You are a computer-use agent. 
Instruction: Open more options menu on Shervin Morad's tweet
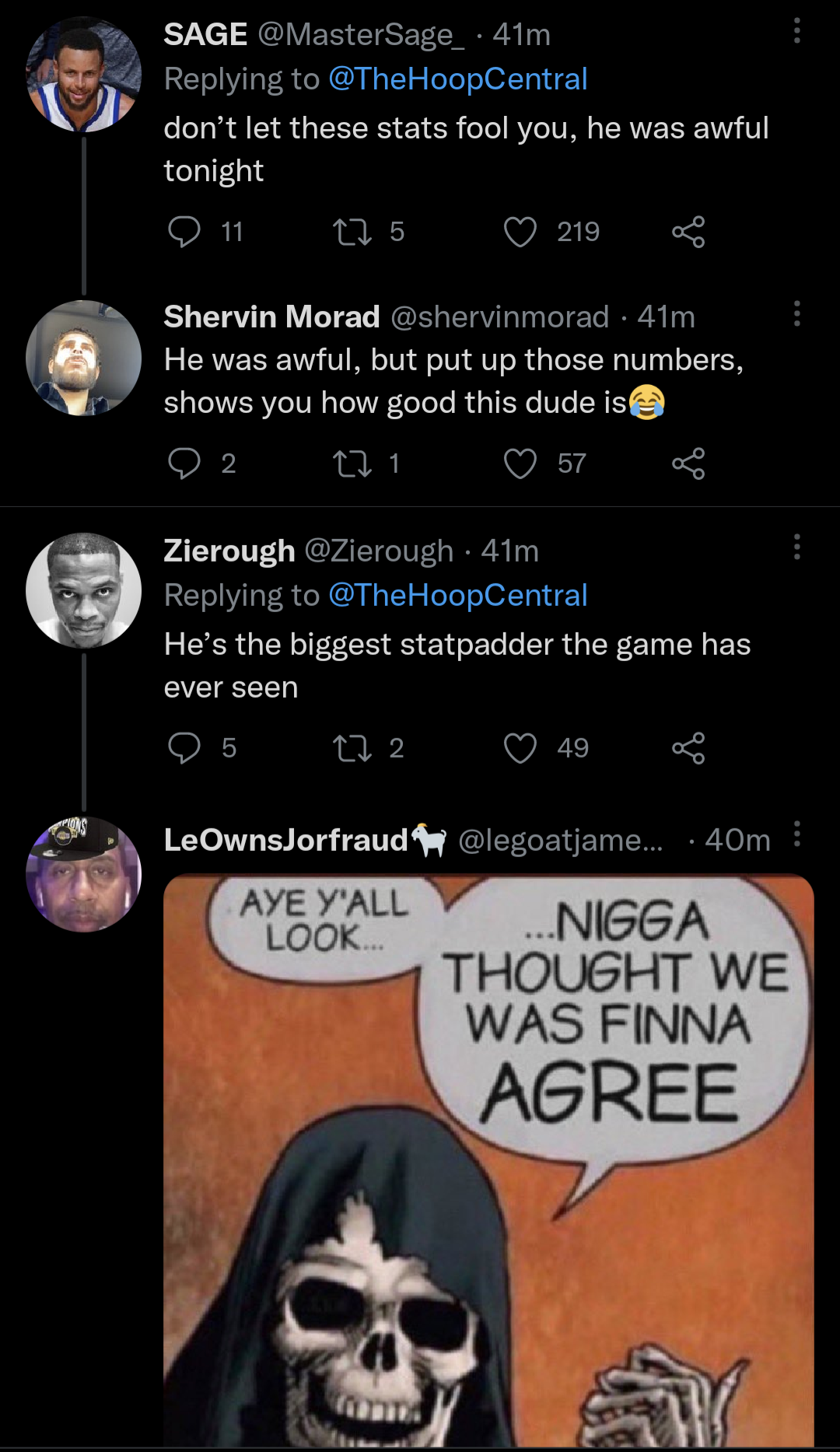click(796, 313)
